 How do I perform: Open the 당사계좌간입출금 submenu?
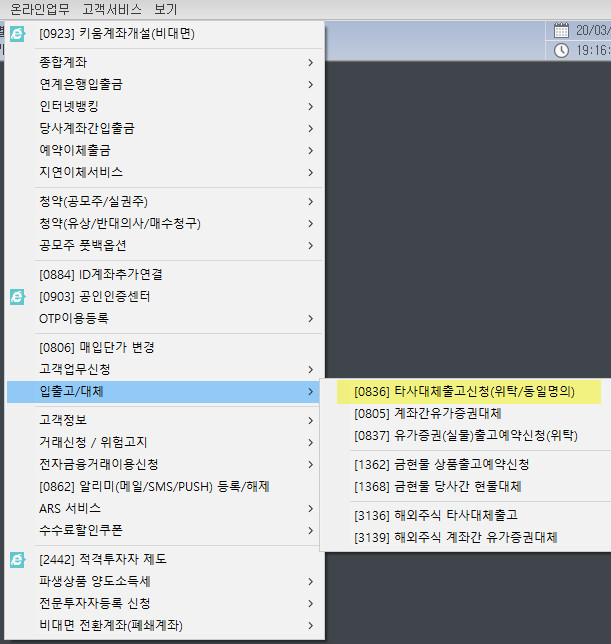pos(164,129)
